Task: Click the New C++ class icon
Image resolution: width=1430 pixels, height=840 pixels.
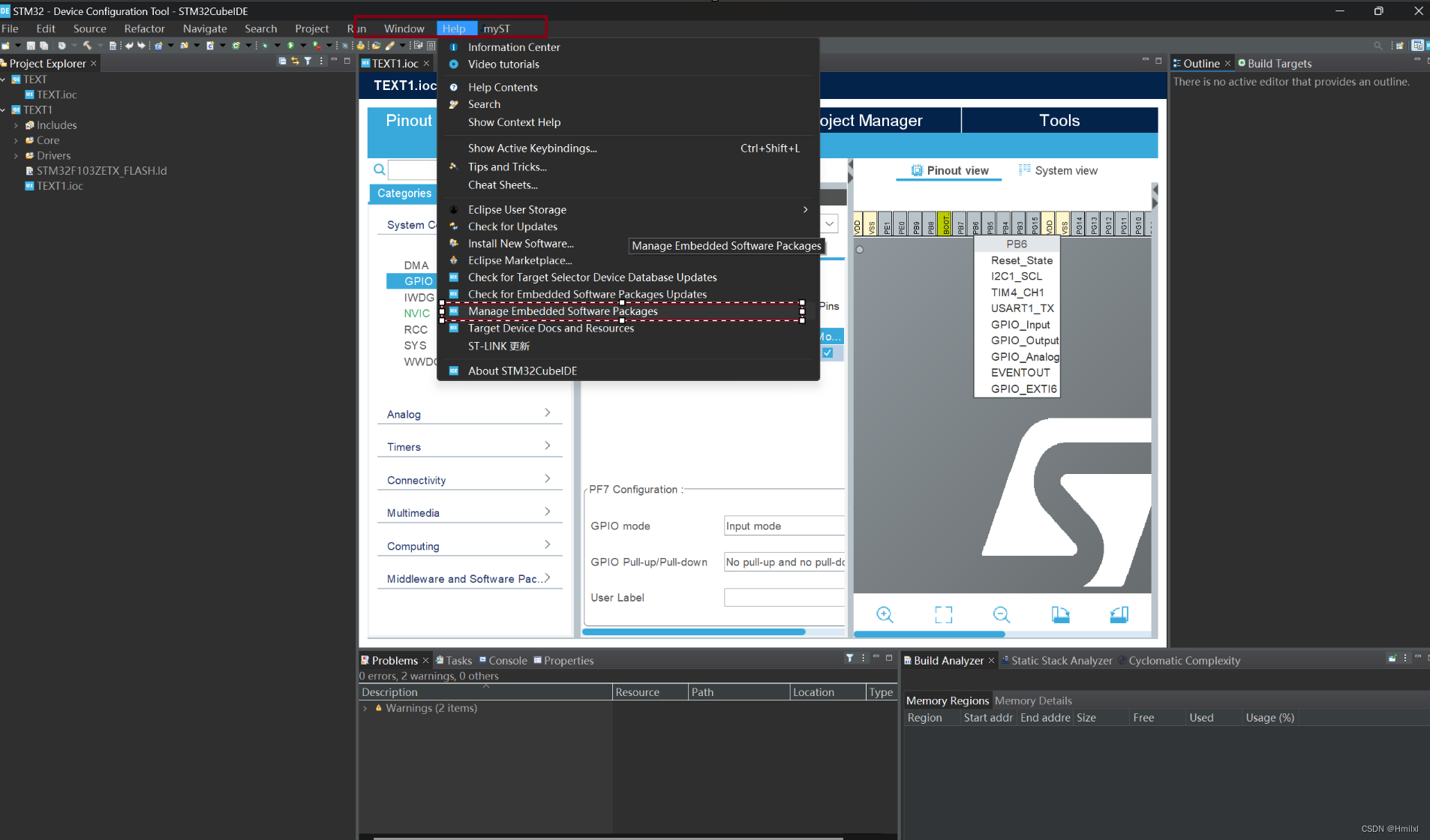Action: (236, 46)
